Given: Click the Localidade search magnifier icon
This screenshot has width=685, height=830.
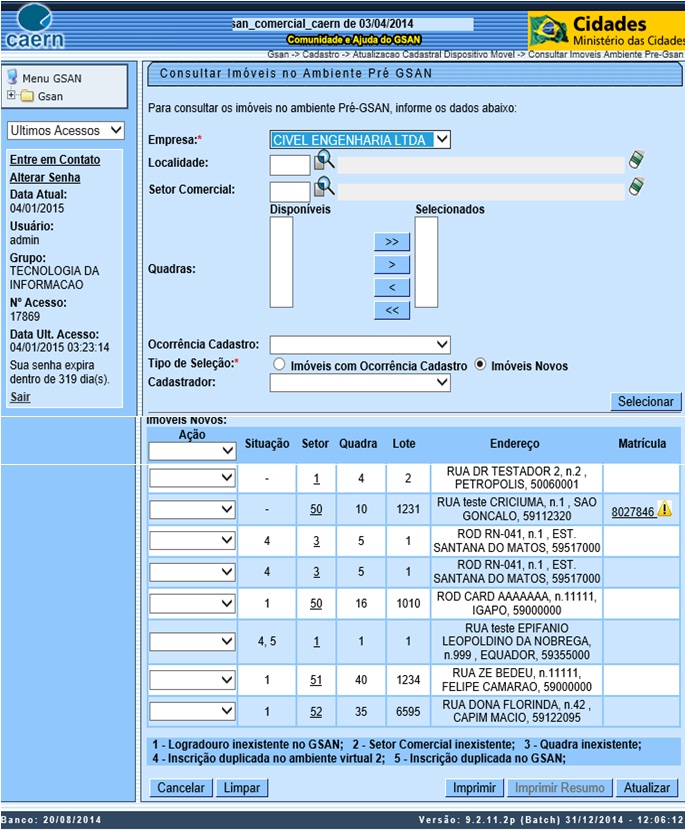Looking at the screenshot, I should tap(324, 161).
